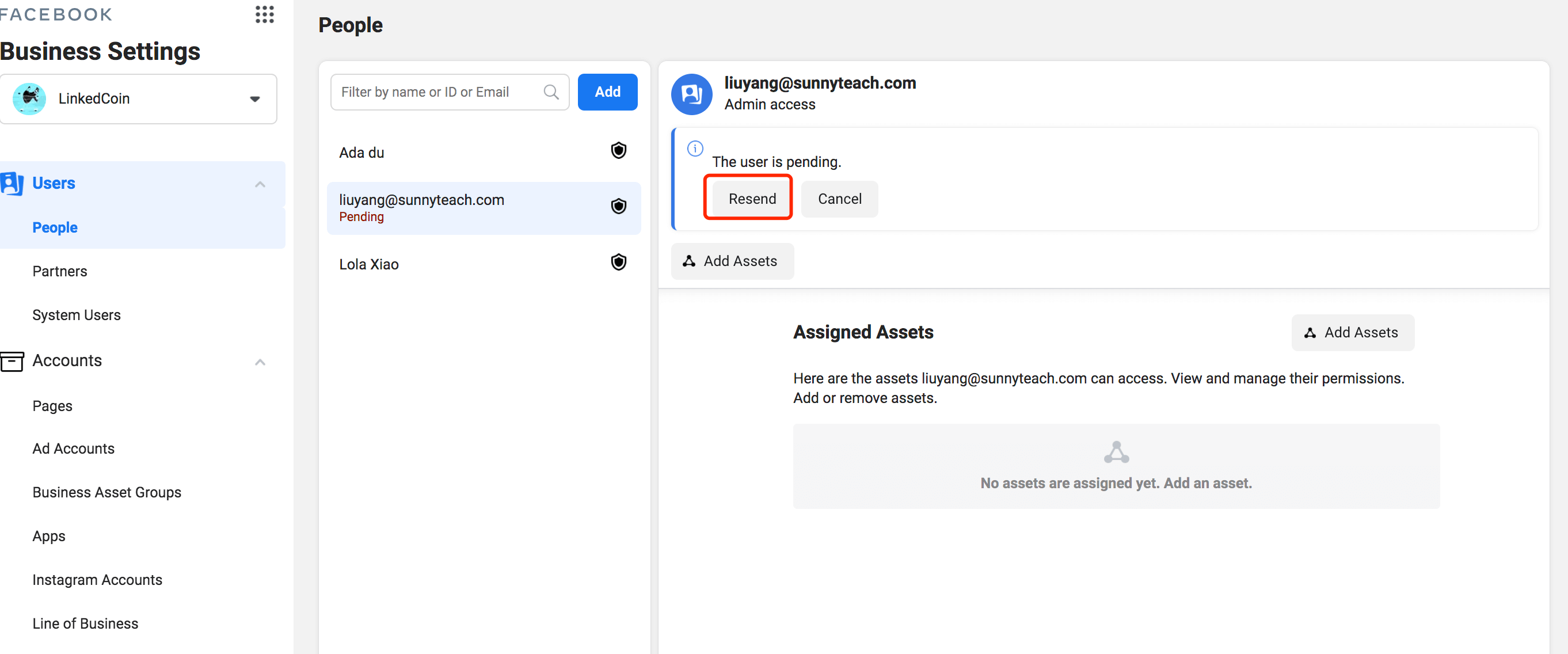Cancel the pending invitation
Screen dimensions: 1568x654
pos(839,199)
